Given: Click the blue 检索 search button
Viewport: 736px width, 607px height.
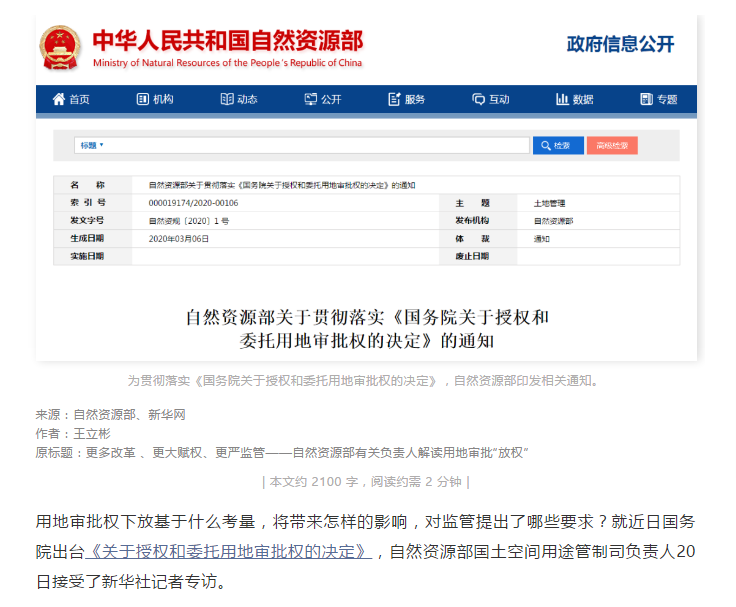Looking at the screenshot, I should [x=558, y=146].
